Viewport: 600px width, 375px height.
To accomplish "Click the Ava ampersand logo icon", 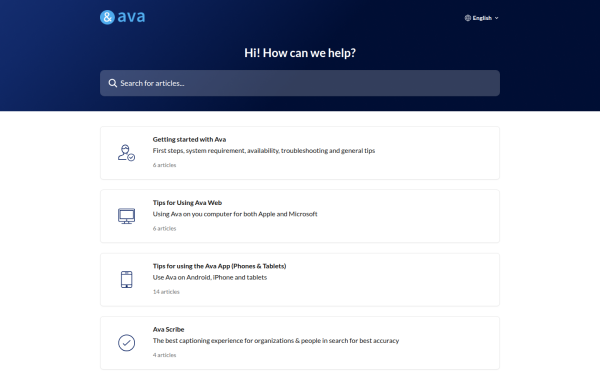I will coord(107,17).
